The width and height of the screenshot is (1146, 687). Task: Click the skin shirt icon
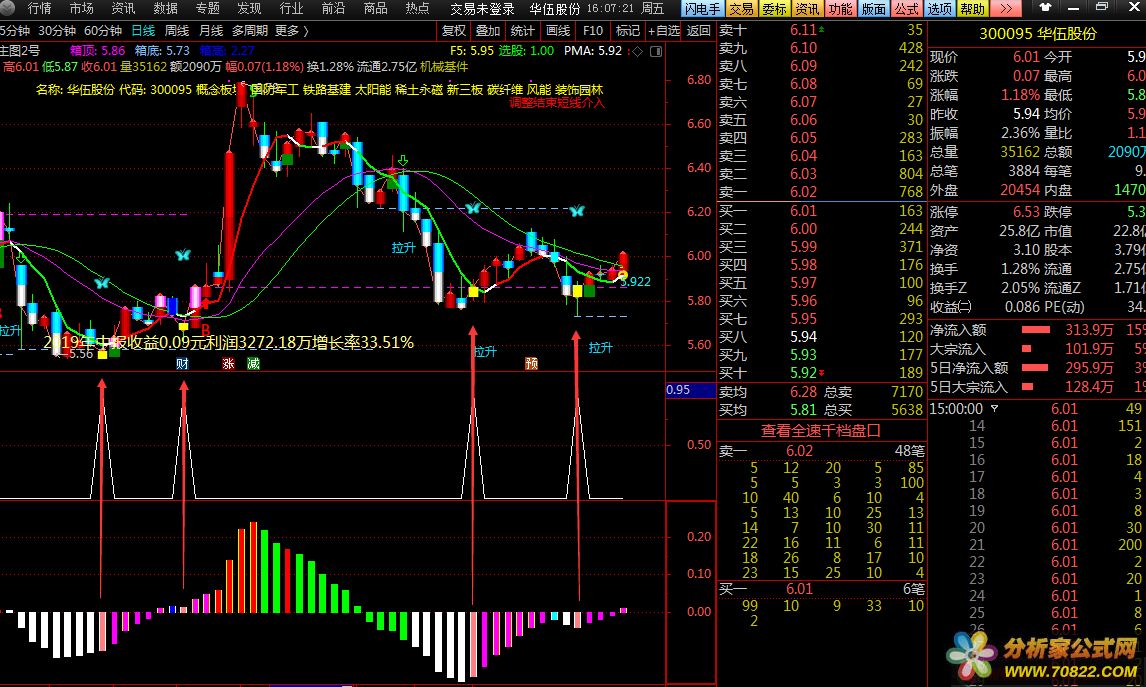point(1045,8)
